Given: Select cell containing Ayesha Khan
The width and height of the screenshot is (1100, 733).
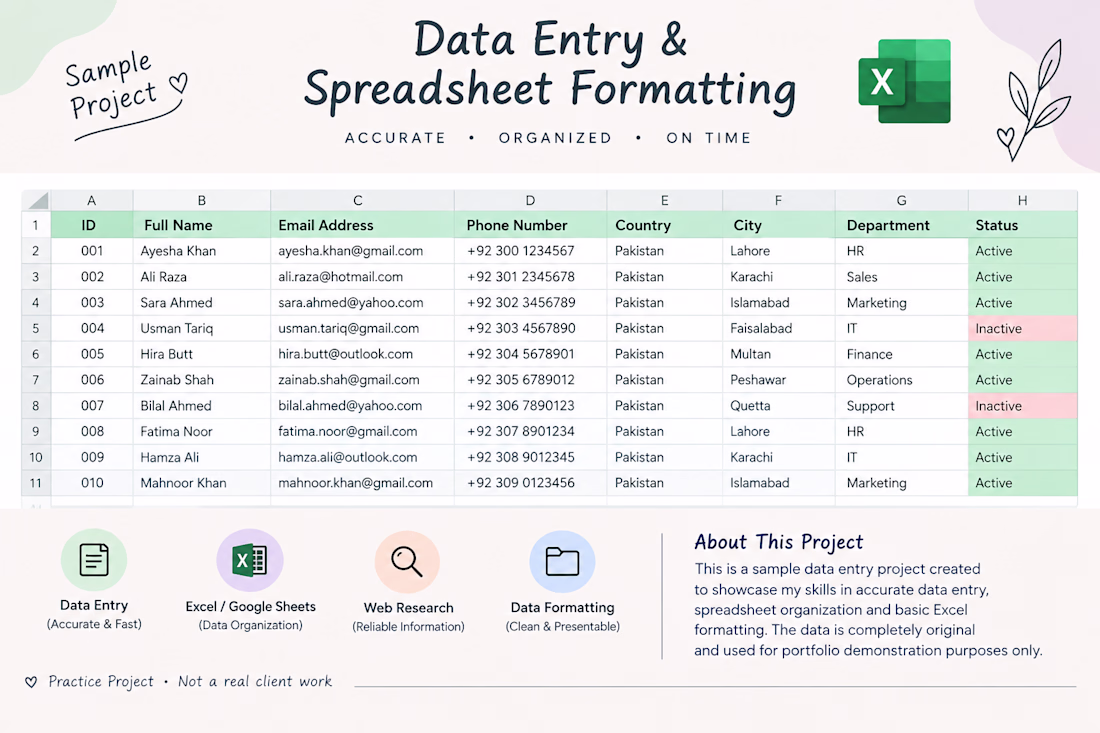Looking at the screenshot, I should tap(201, 251).
